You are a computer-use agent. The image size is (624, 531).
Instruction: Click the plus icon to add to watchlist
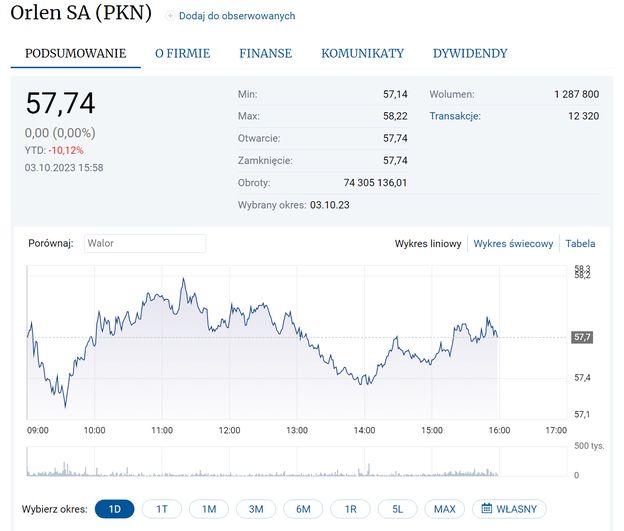tap(170, 16)
